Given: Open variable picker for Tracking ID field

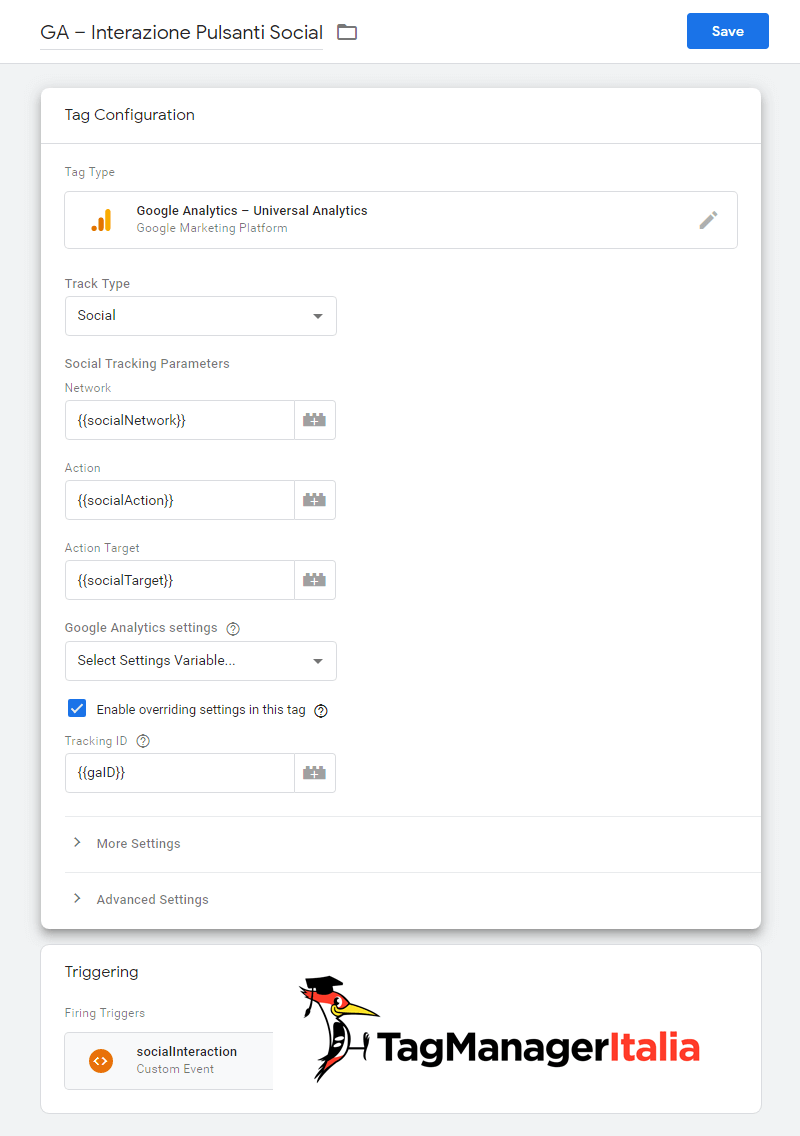Looking at the screenshot, I should click(x=314, y=773).
